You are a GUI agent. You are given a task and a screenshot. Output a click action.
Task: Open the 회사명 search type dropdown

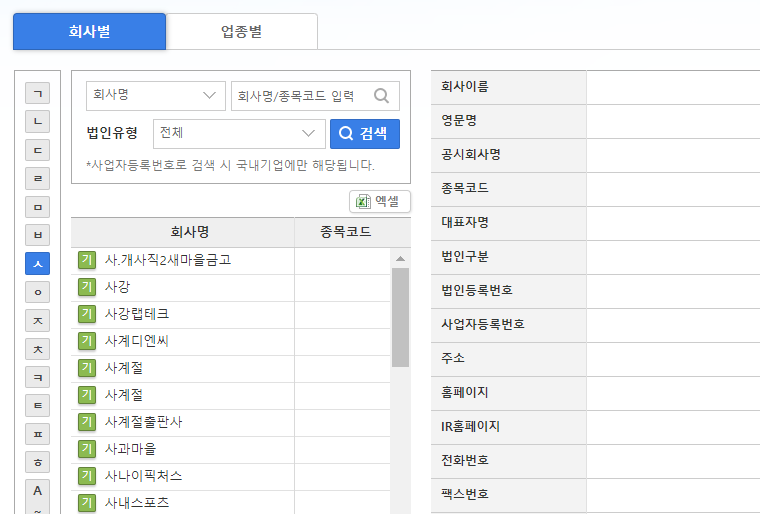coord(156,96)
